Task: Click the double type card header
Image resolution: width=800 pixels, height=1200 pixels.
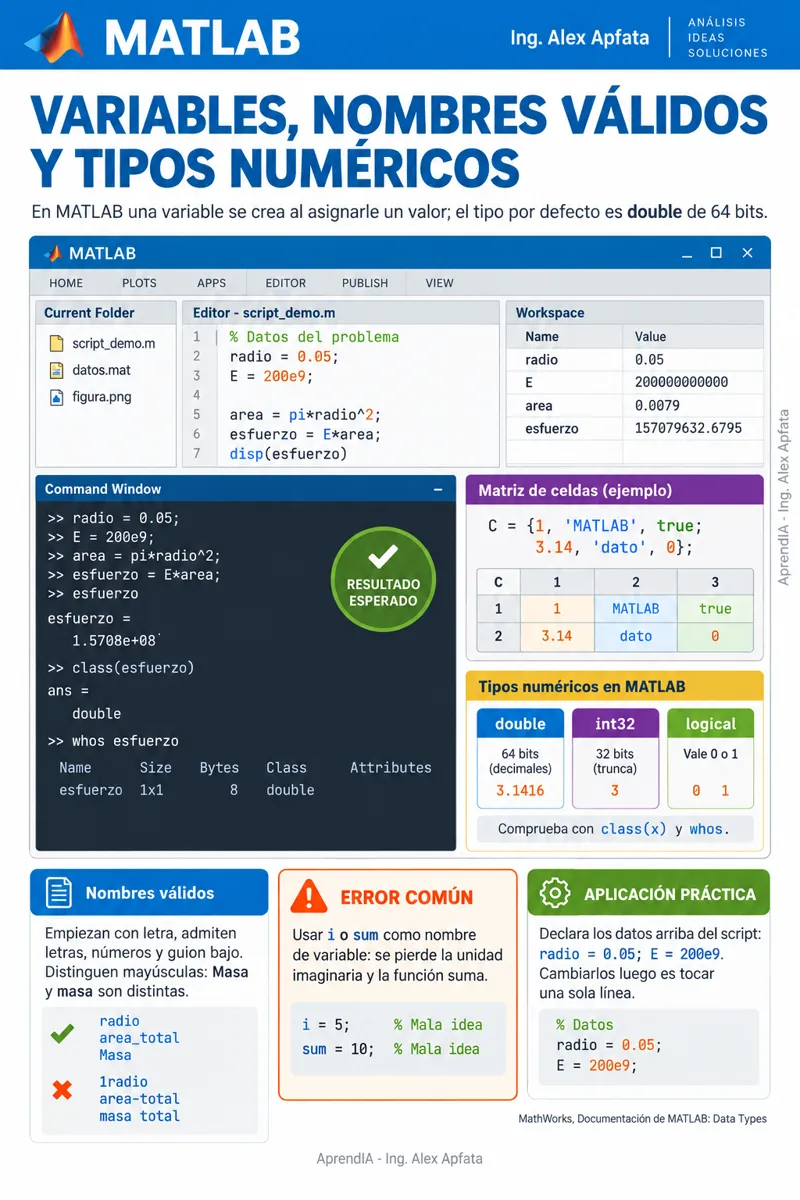Action: [x=520, y=724]
